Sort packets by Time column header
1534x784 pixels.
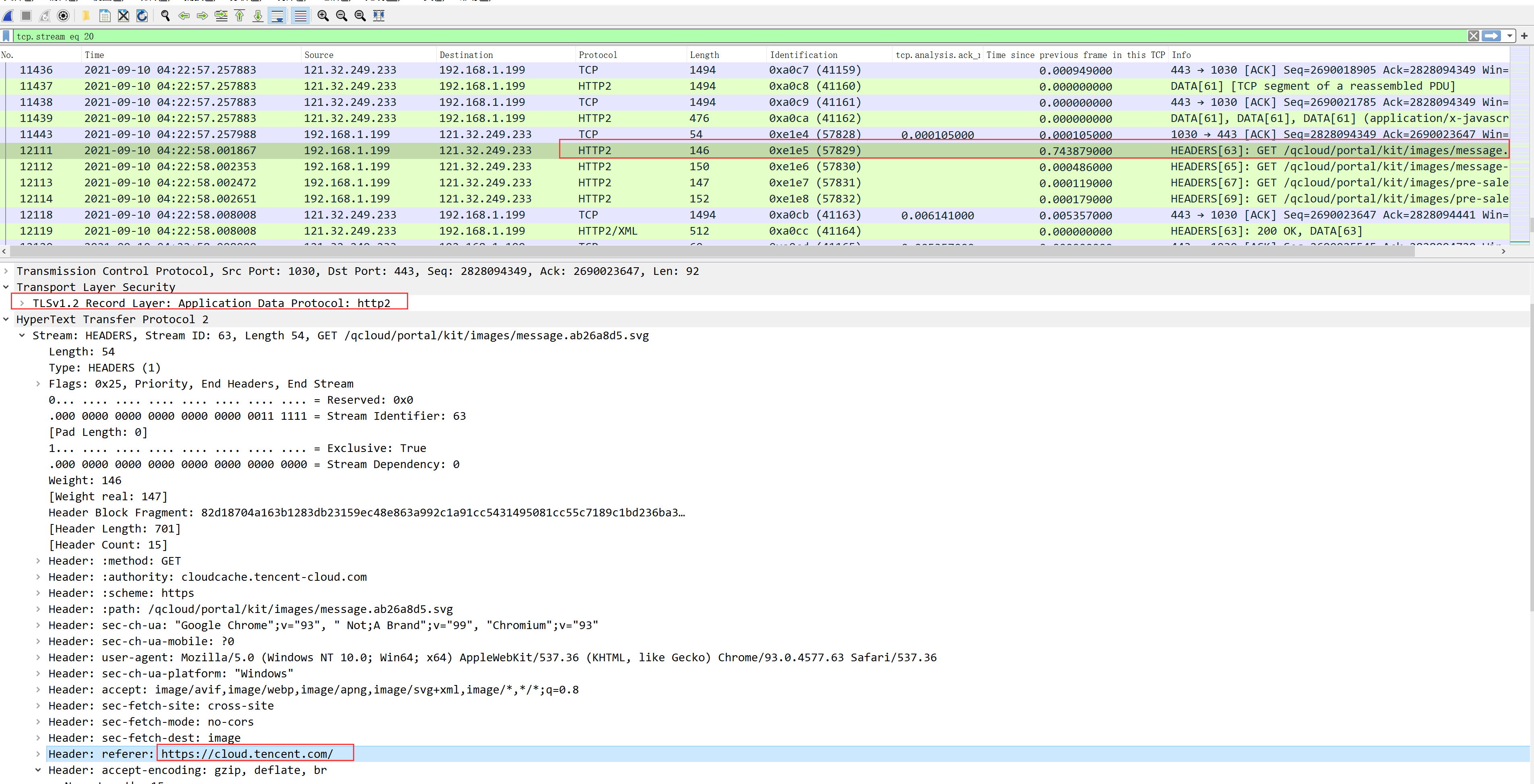pyautogui.click(x=191, y=55)
